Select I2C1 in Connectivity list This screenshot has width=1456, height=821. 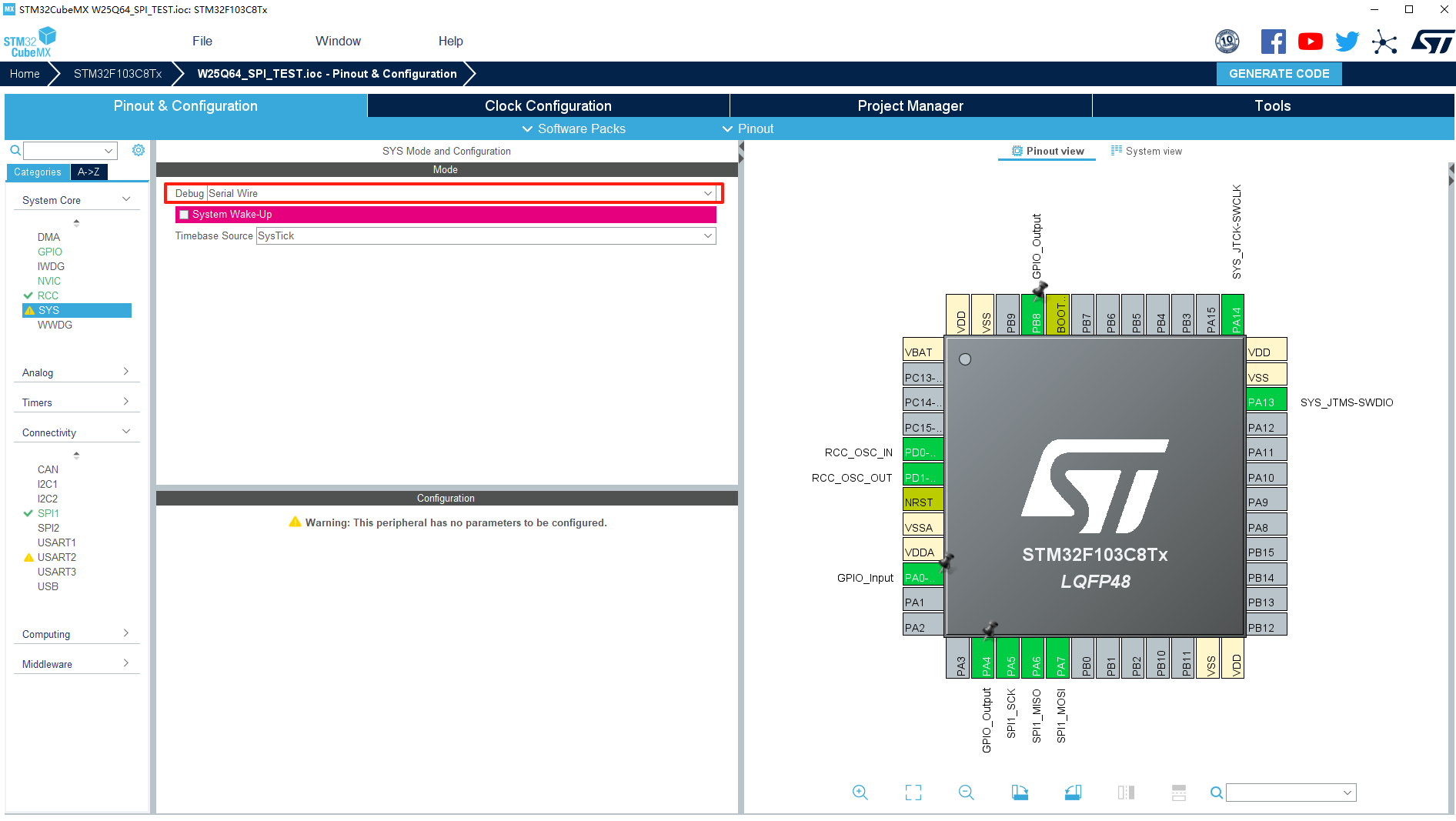[48, 484]
